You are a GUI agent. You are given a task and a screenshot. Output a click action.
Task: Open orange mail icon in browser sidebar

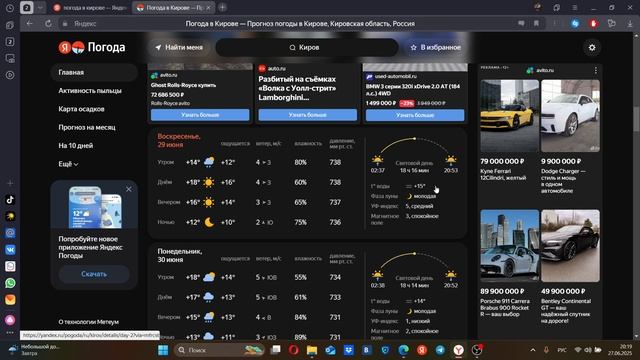[x=10, y=300]
